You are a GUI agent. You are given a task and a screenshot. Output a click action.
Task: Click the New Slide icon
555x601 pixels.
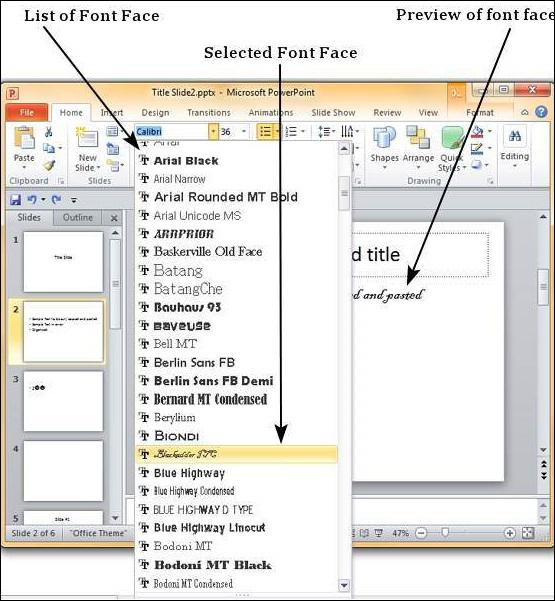click(x=87, y=138)
